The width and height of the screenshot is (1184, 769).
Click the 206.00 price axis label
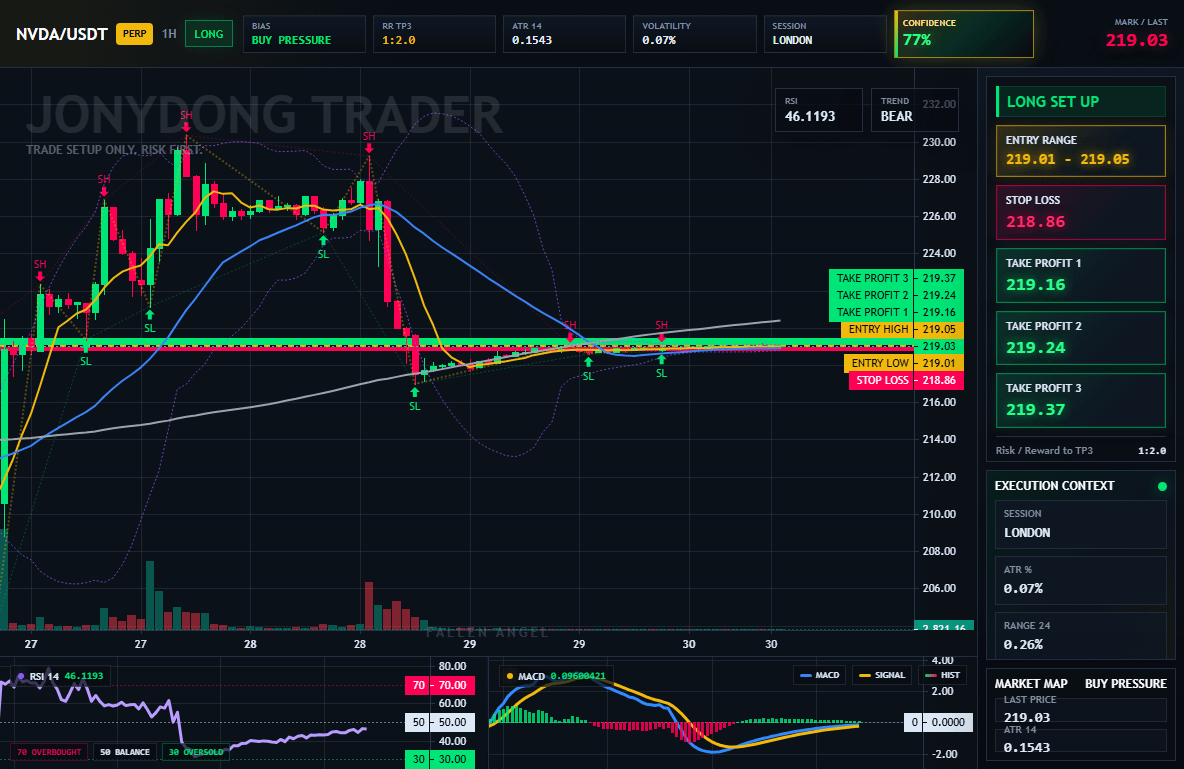click(939, 588)
